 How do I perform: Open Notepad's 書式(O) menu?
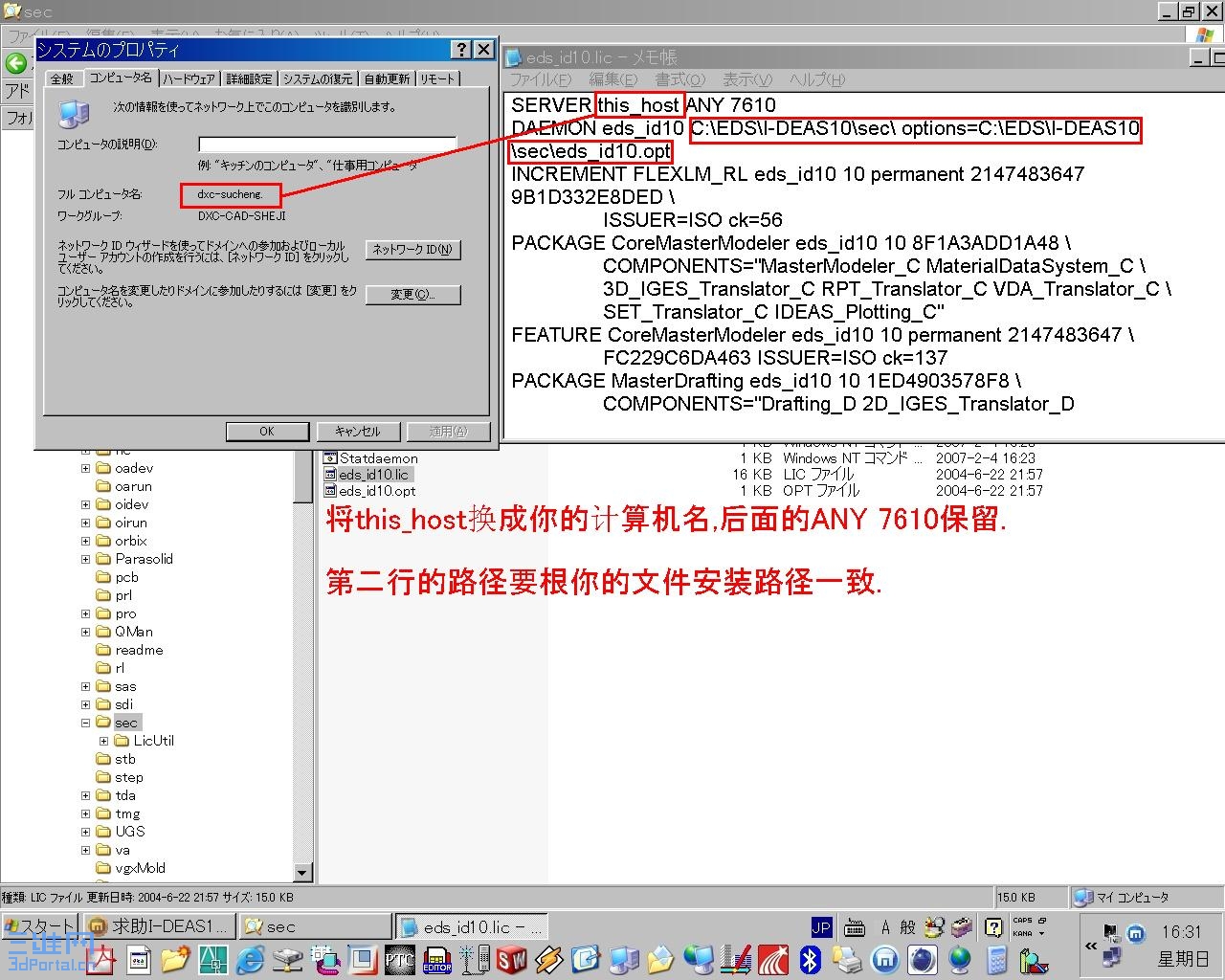click(680, 79)
